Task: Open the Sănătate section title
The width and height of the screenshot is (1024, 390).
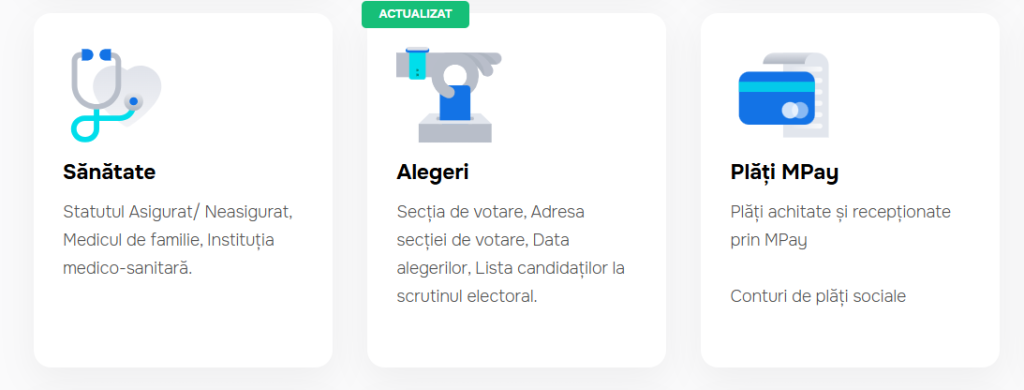Action: 109,172
